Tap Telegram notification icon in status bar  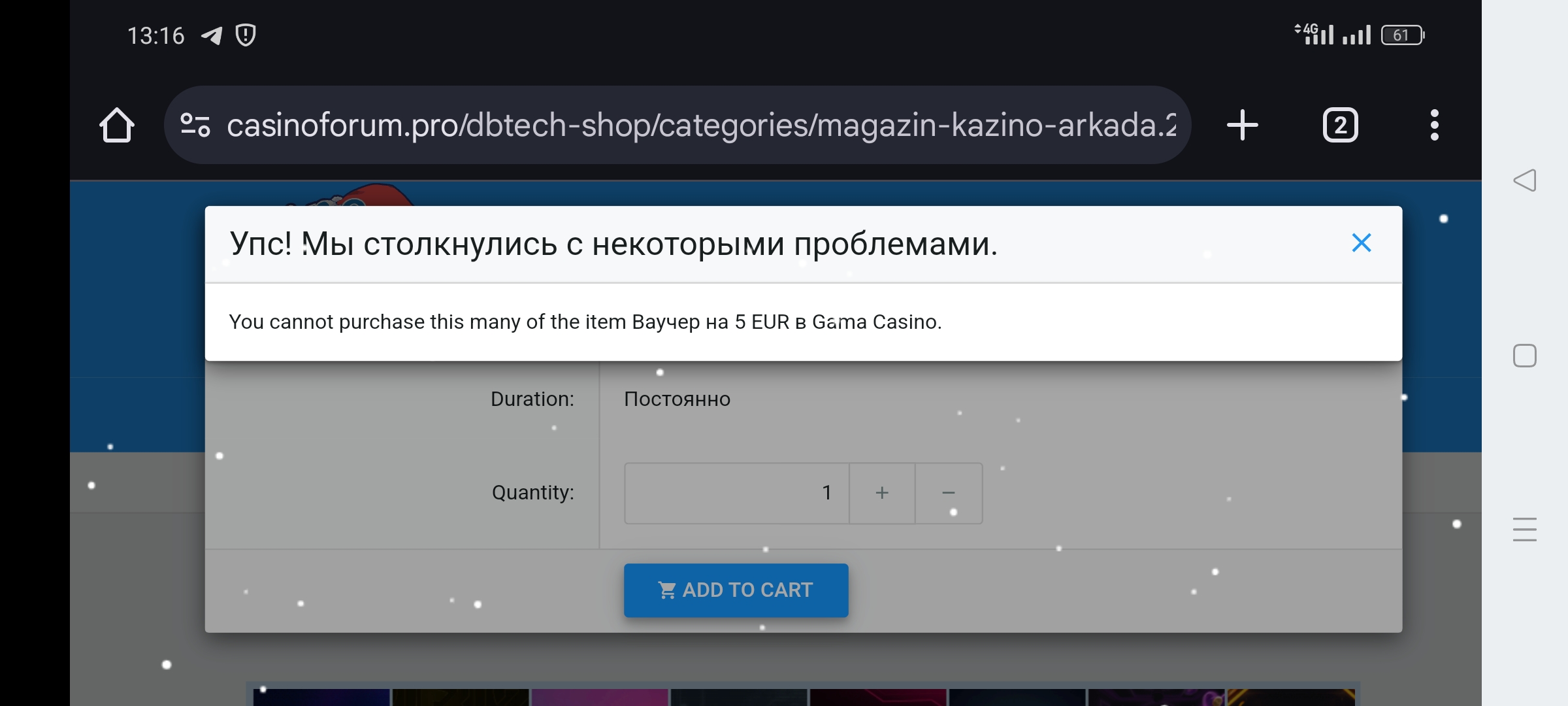[x=212, y=35]
